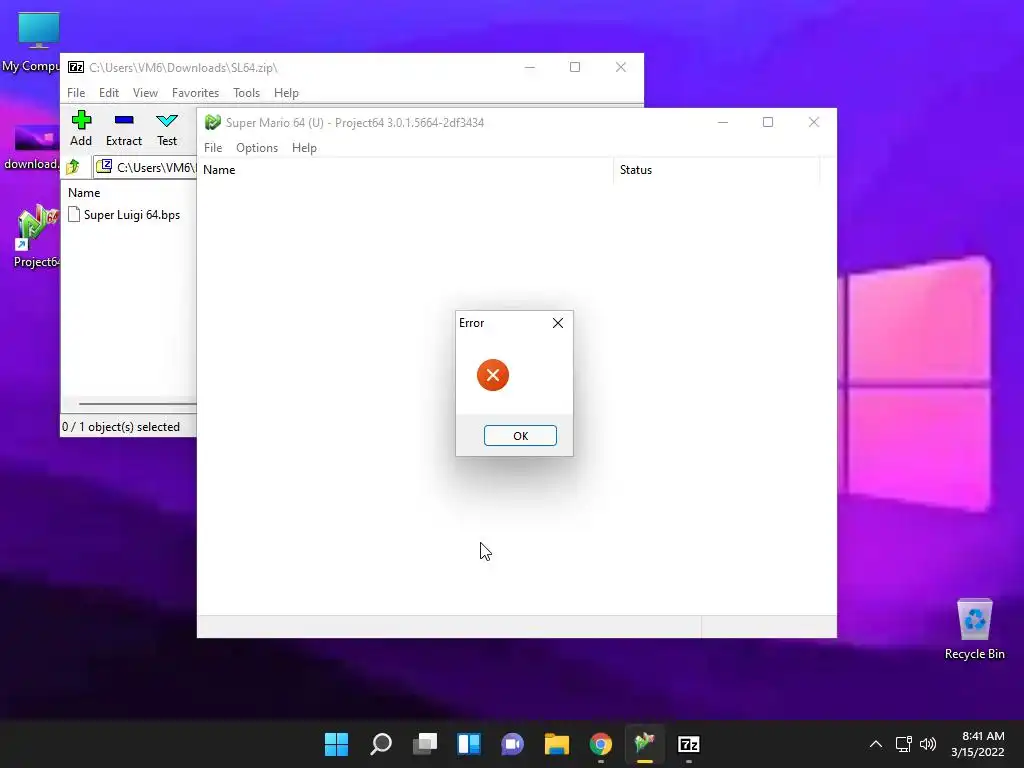Open 7-Zip View menu

[145, 93]
